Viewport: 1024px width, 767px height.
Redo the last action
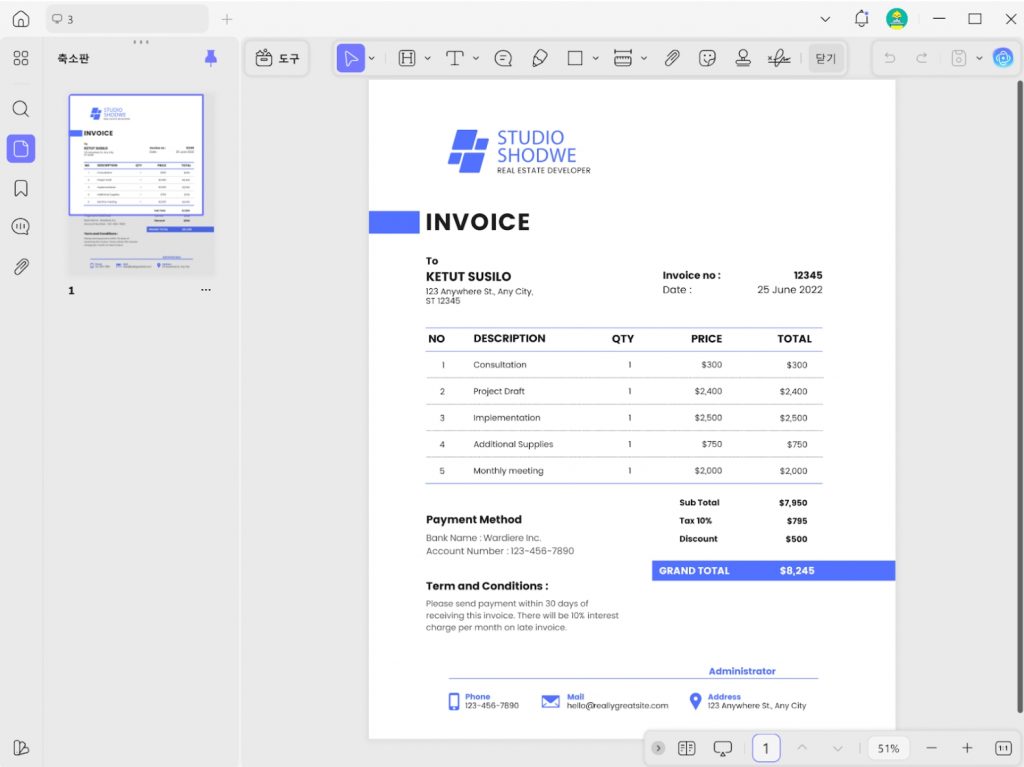922,58
